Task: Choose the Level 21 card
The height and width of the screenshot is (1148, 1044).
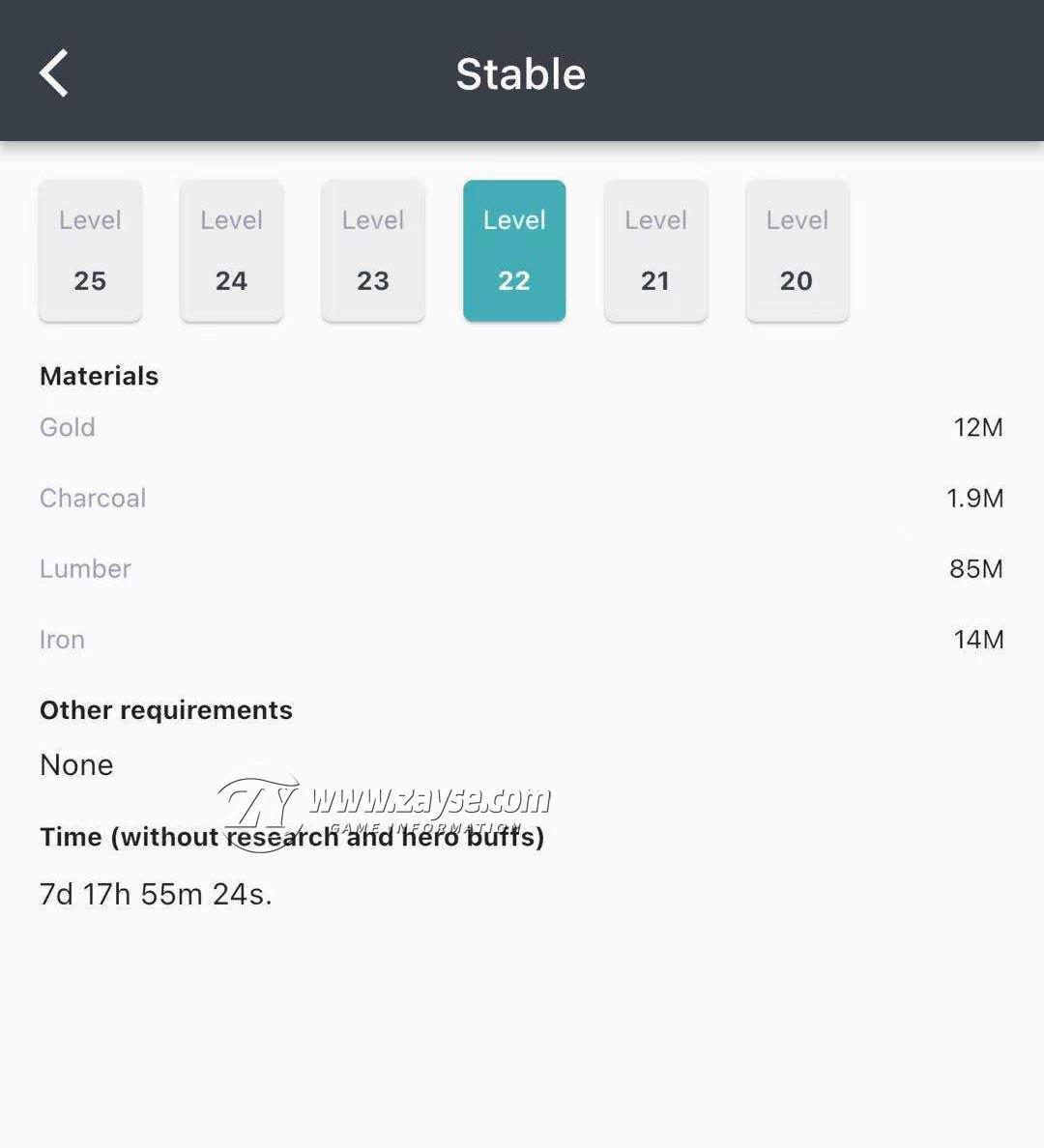Action: tap(655, 250)
